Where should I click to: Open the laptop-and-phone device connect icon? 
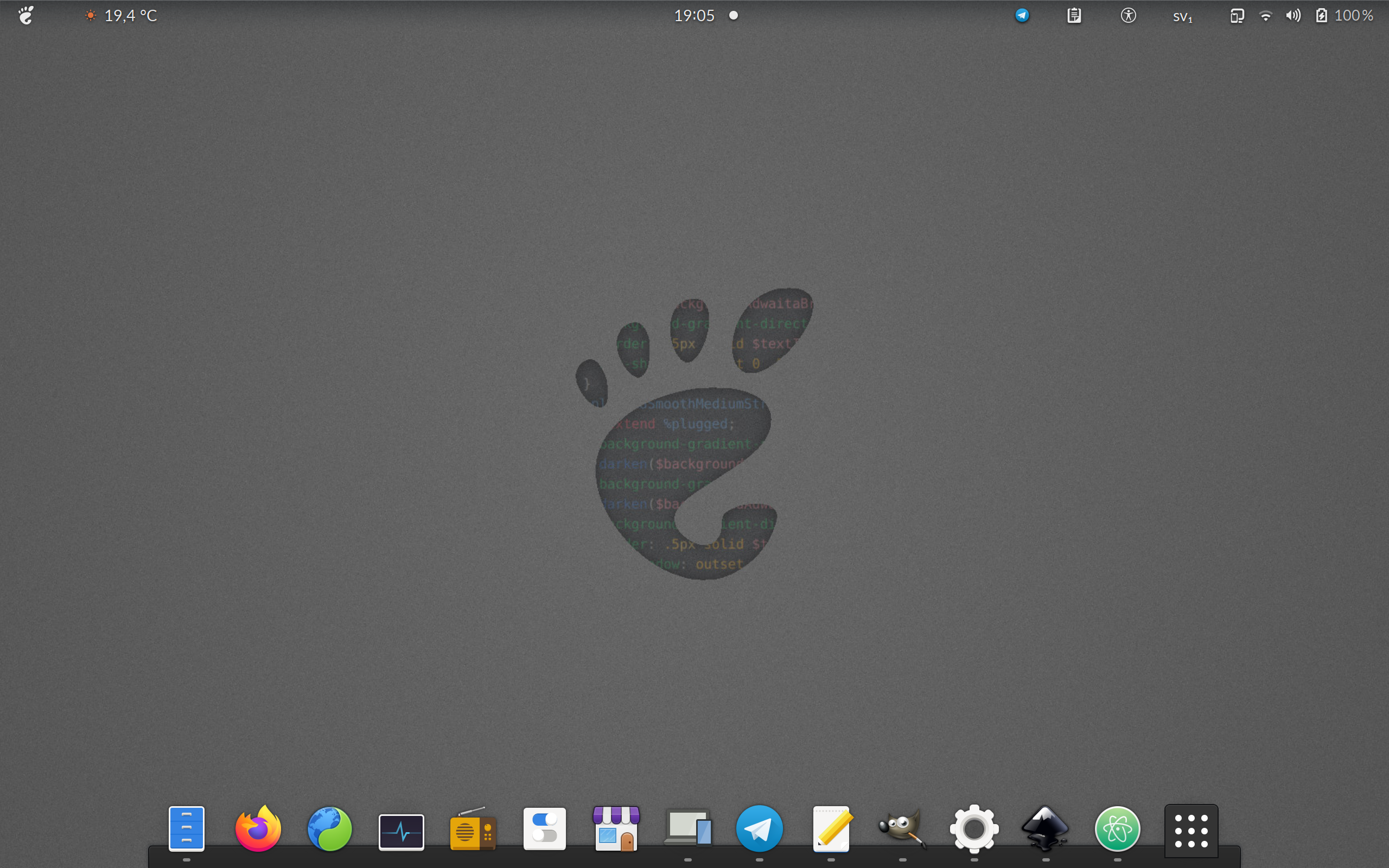coord(688,828)
